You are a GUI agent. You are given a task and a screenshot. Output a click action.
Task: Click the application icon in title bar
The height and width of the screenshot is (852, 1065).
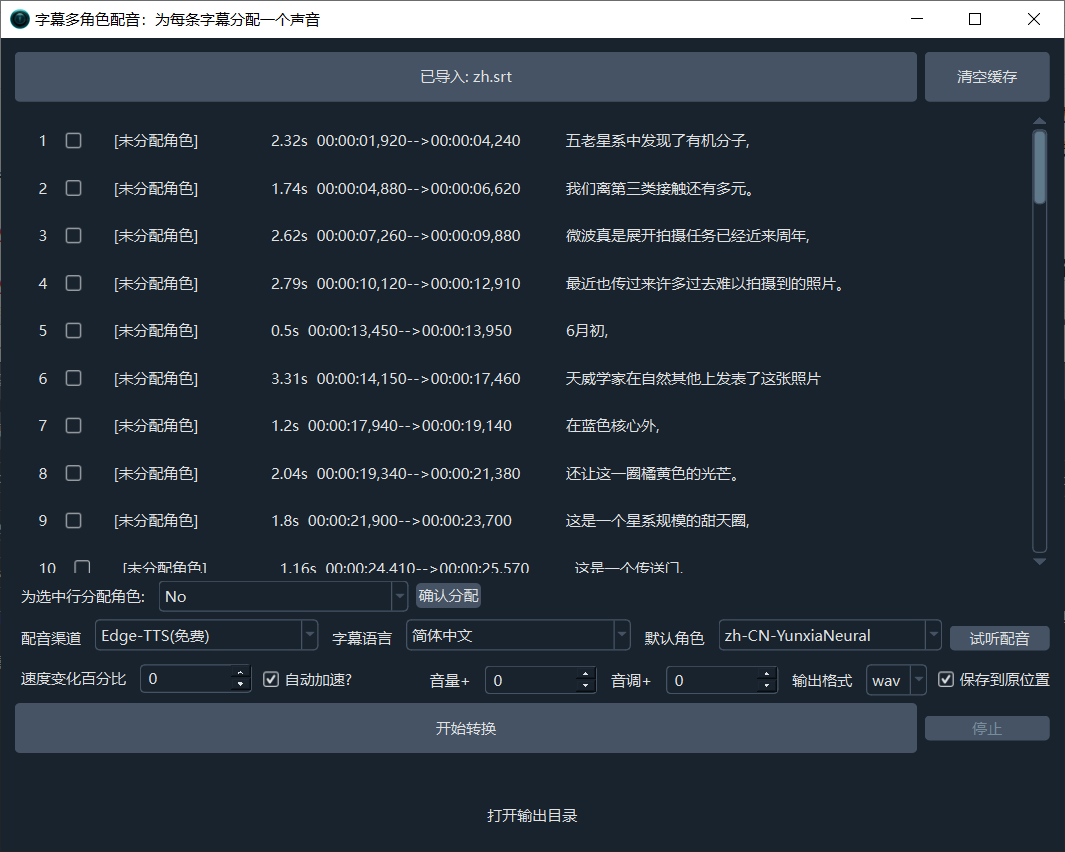(19, 19)
